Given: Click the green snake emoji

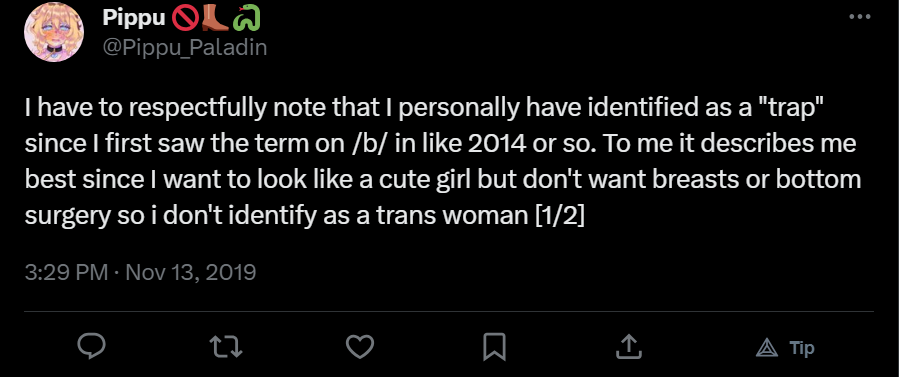Looking at the screenshot, I should click(x=247, y=18).
